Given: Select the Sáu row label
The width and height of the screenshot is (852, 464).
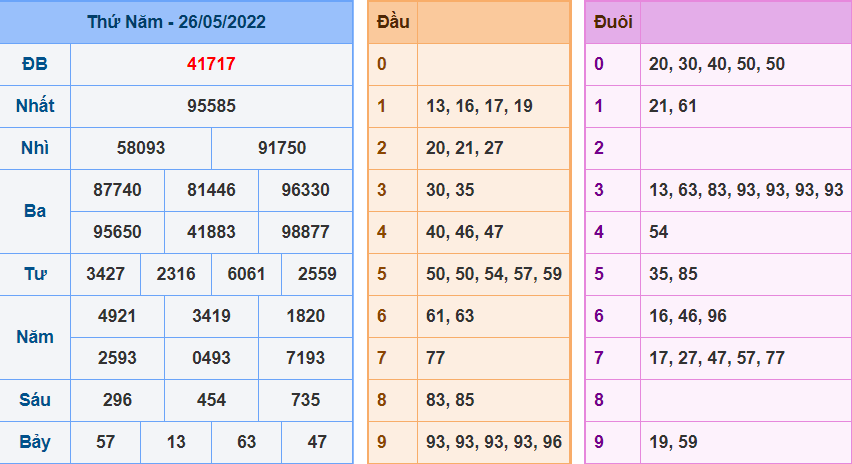Looking at the screenshot, I should pyautogui.click(x=35, y=400).
